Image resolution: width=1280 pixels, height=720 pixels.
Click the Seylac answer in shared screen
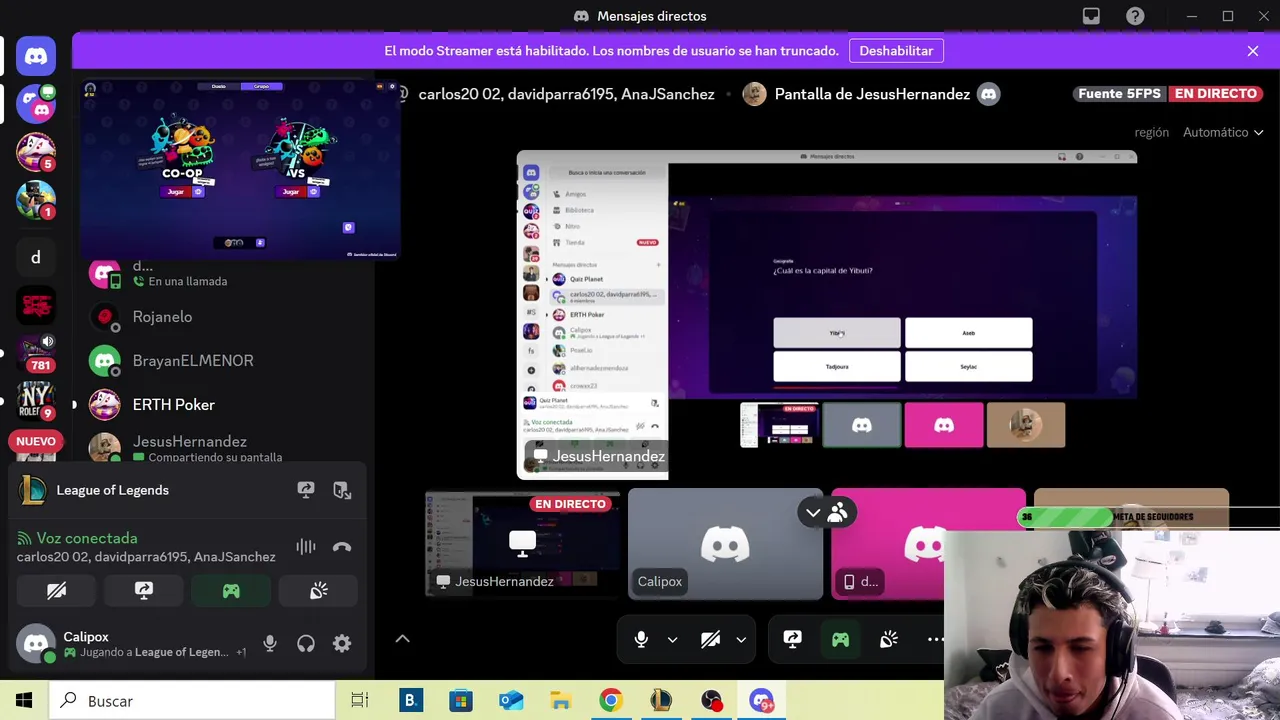pos(968,367)
